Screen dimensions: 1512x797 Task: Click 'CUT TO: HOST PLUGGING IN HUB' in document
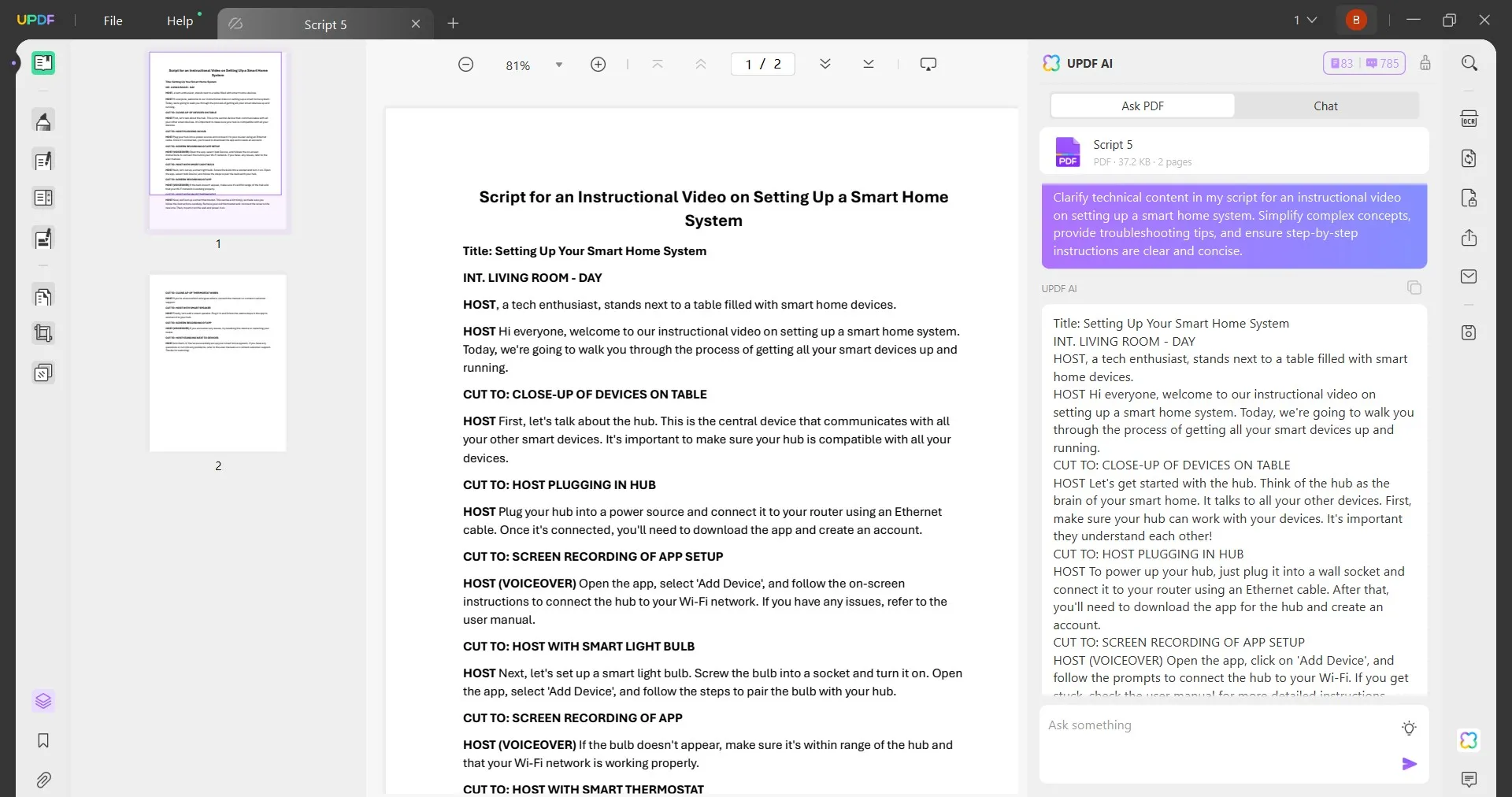point(559,485)
